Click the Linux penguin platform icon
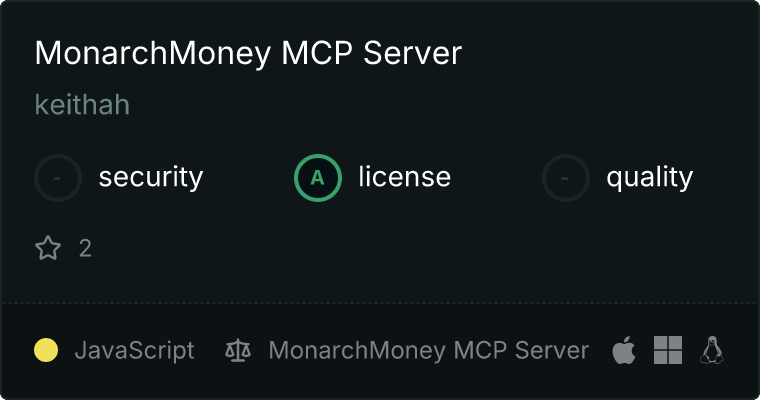The image size is (760, 400). coord(712,350)
